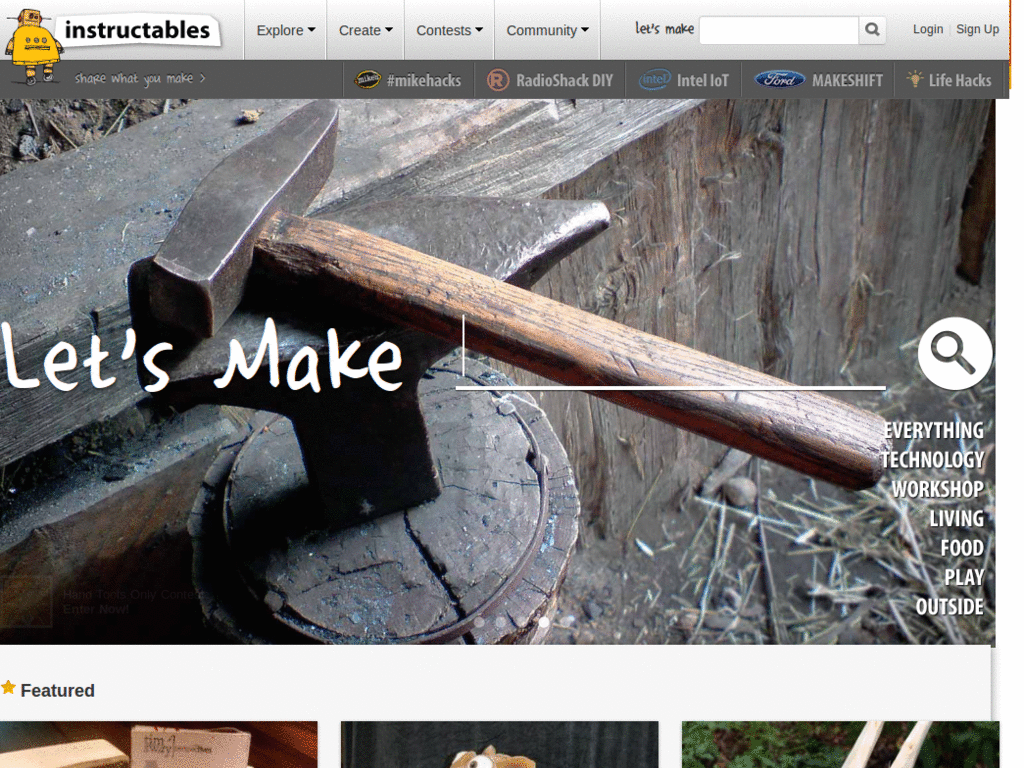Screen dimensions: 1024x768
Task: Expand the Create dropdown menu
Action: pos(366,31)
